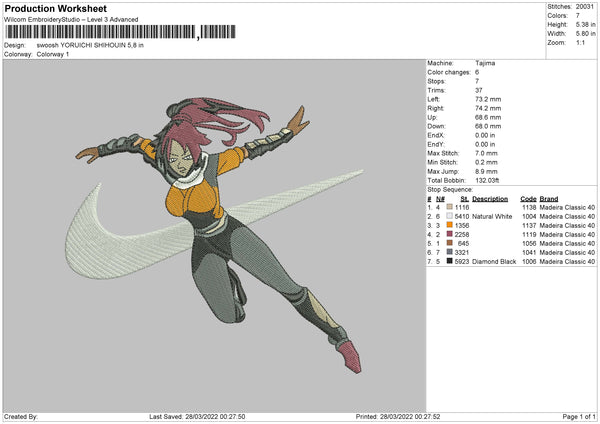Screen dimensions: 600x424
Task: Pick the maroon 2258 color swatch
Action: (449, 234)
